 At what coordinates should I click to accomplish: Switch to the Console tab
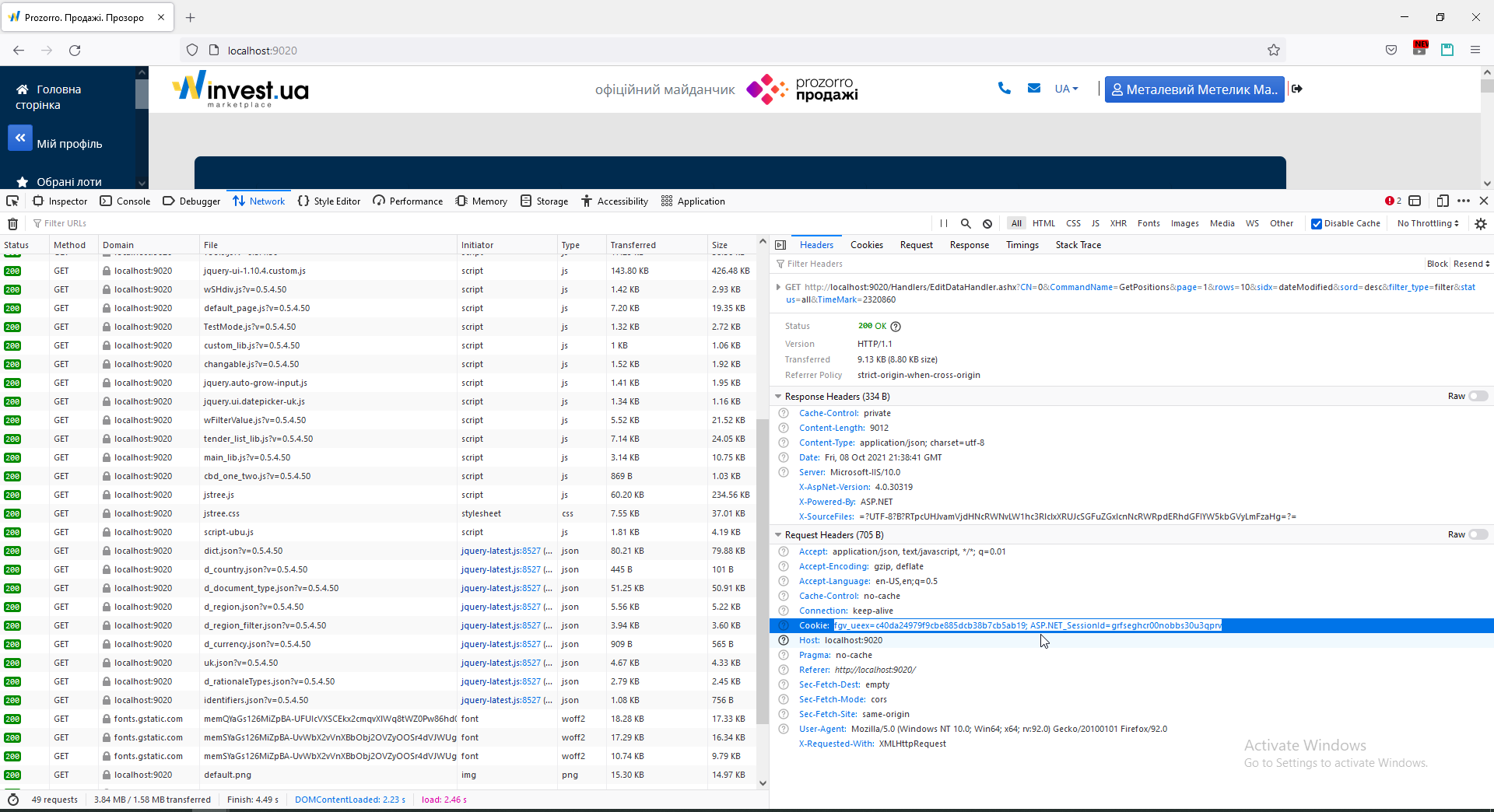click(125, 201)
